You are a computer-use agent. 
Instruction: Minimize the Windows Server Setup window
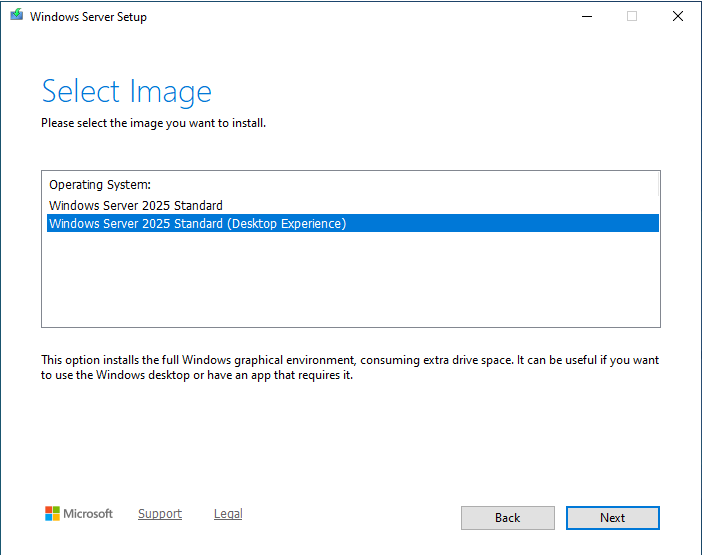coord(585,16)
